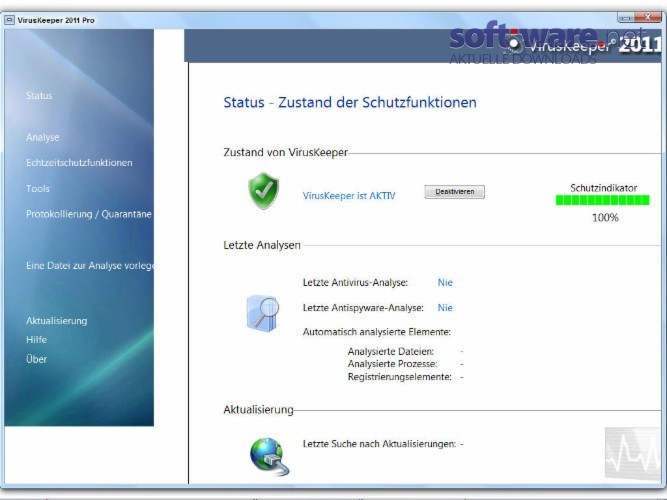Click Nie next to Letzte Antispyware-Analyse
Image resolution: width=667 pixels, height=500 pixels.
(x=445, y=308)
